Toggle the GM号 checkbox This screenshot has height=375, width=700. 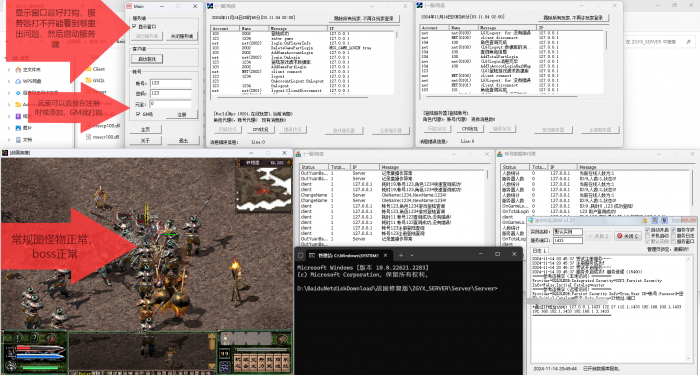(x=138, y=114)
